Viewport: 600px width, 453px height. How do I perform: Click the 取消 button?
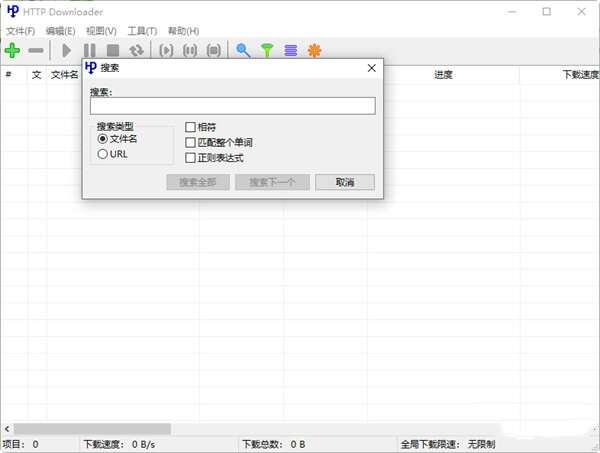(x=345, y=182)
